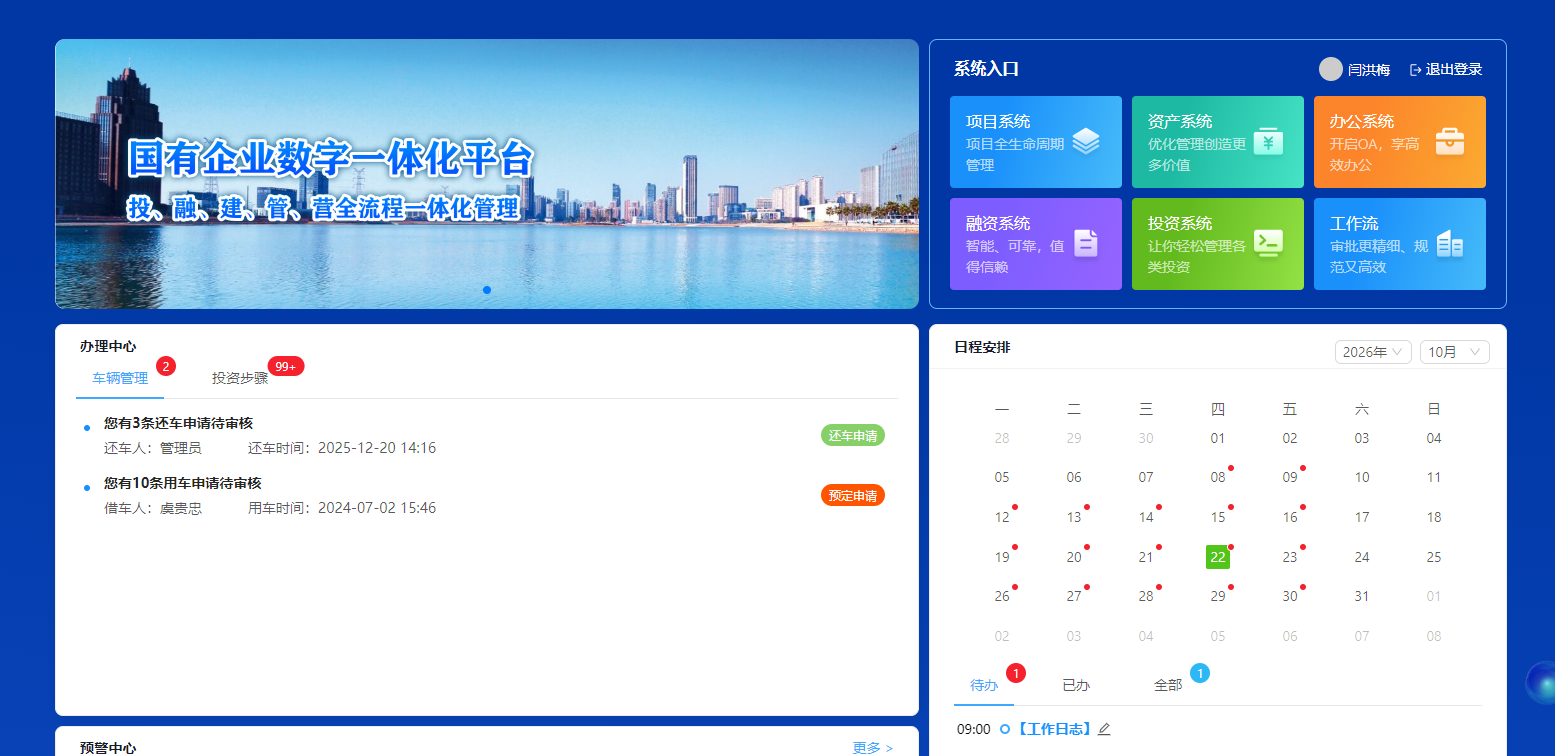
Task: Select the 待办 schedule tab
Action: pos(984,685)
